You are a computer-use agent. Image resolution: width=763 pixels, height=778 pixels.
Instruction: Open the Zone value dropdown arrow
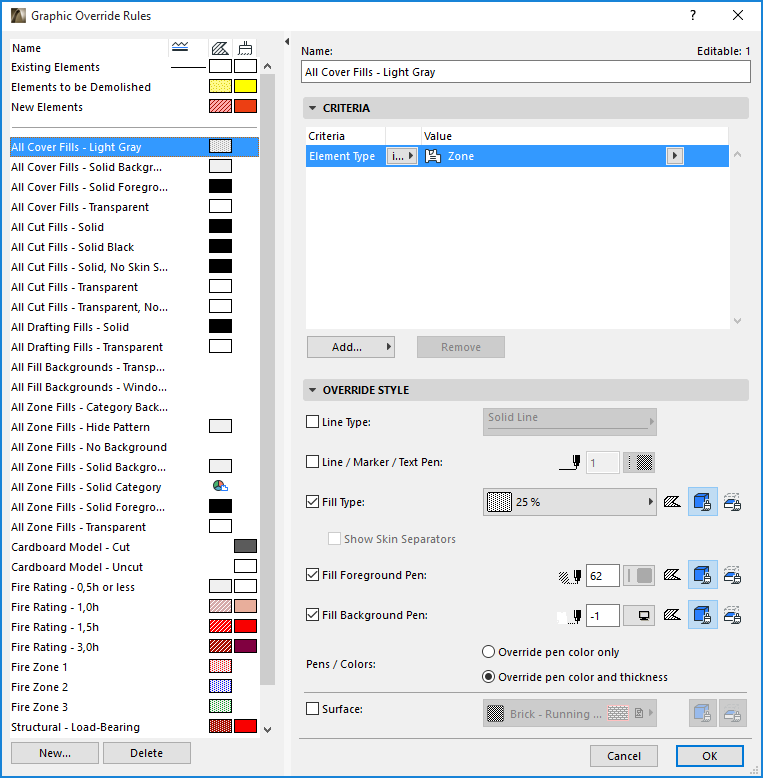675,156
